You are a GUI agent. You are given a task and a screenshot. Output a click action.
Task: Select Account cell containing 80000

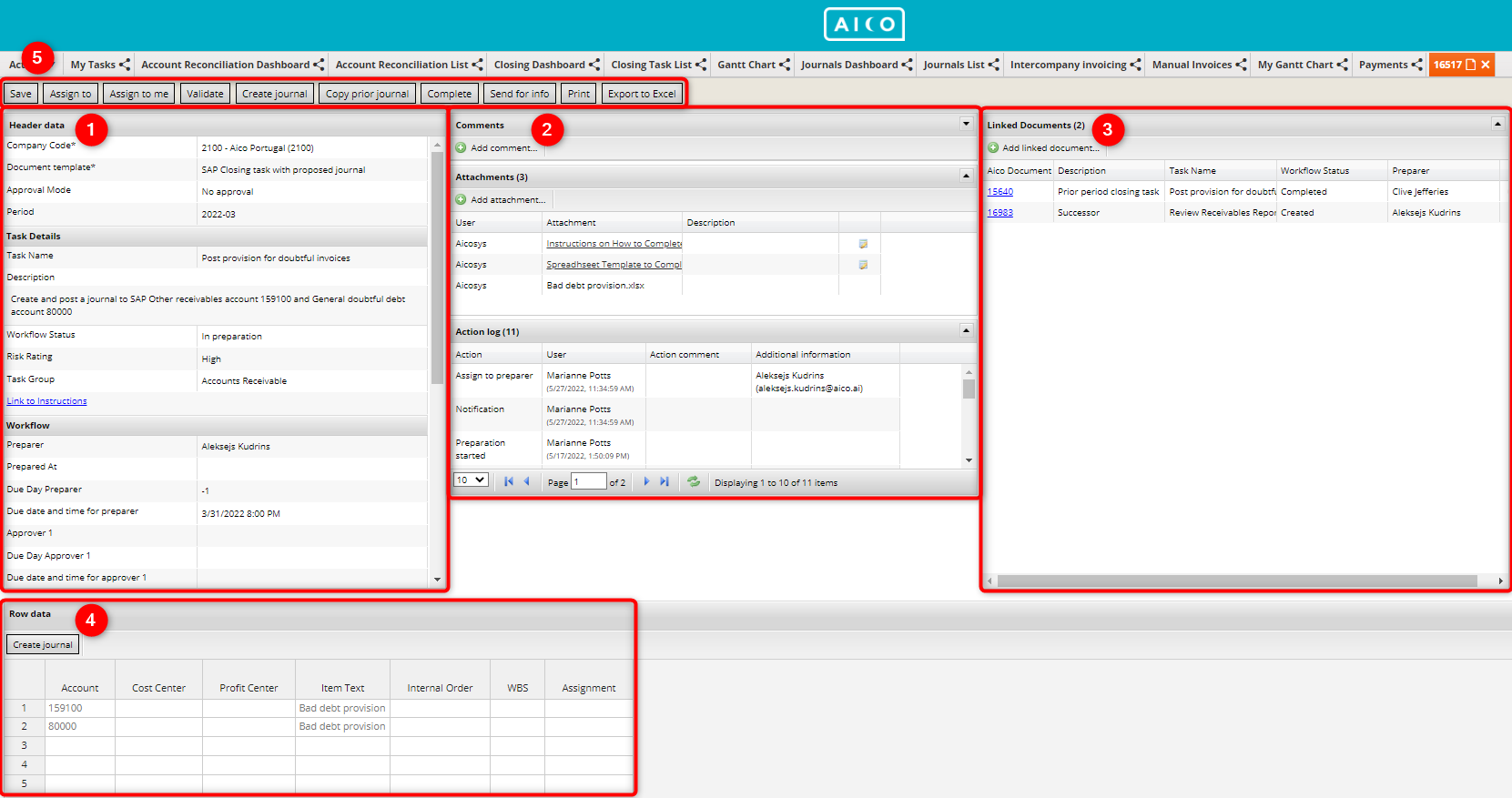point(80,726)
